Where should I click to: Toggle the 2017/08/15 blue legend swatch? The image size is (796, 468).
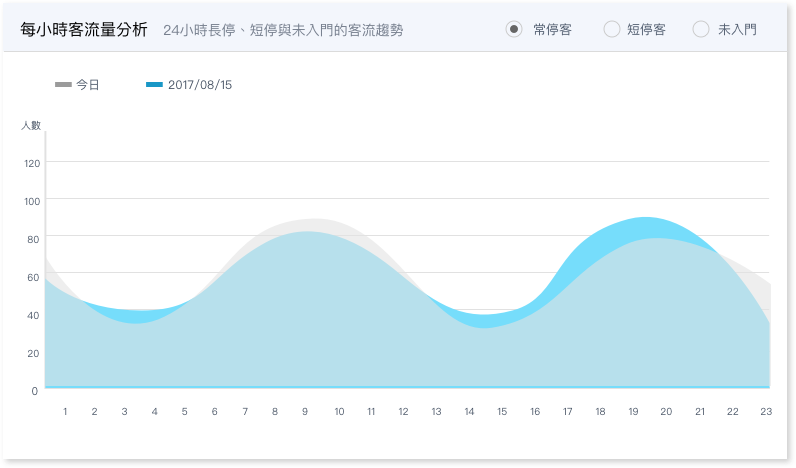point(154,85)
